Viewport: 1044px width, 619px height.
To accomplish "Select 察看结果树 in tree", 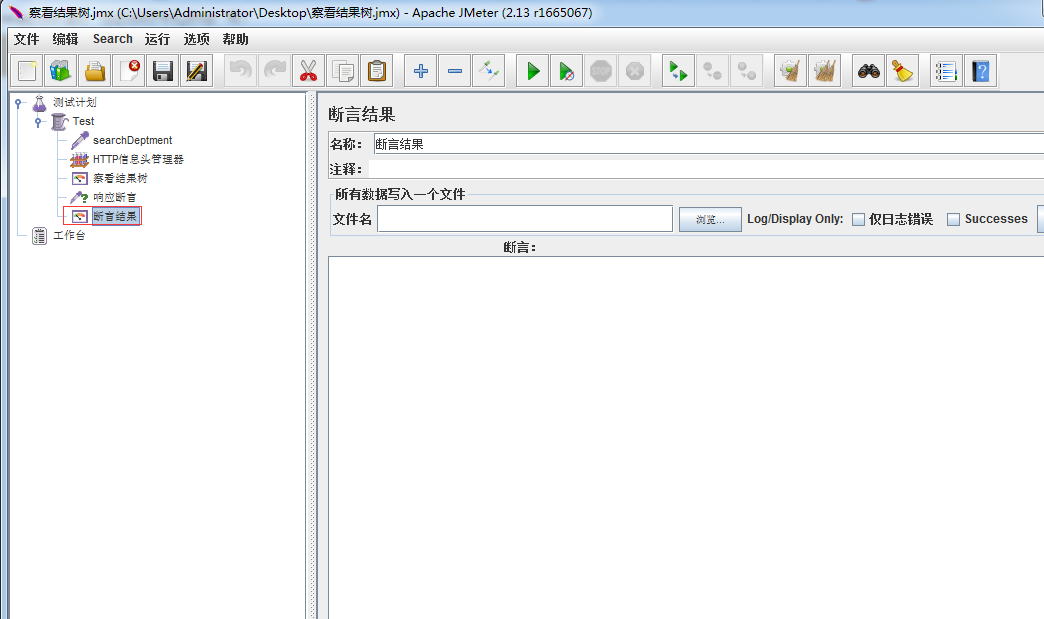I will point(120,178).
